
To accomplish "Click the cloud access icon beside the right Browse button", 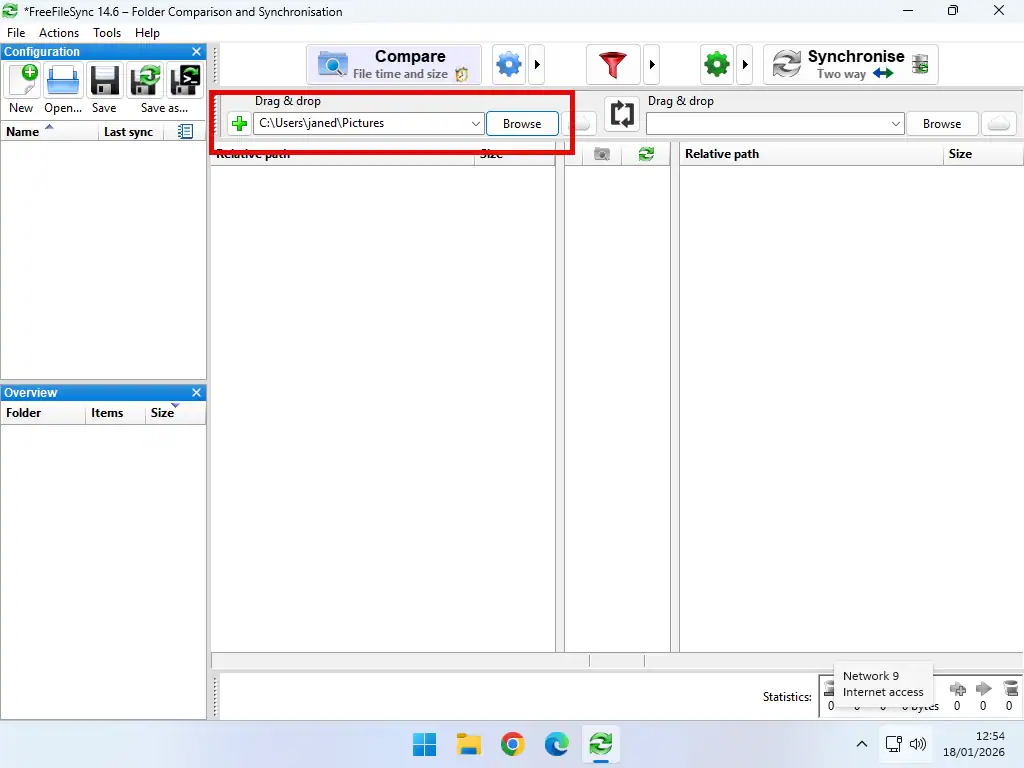I will point(999,123).
